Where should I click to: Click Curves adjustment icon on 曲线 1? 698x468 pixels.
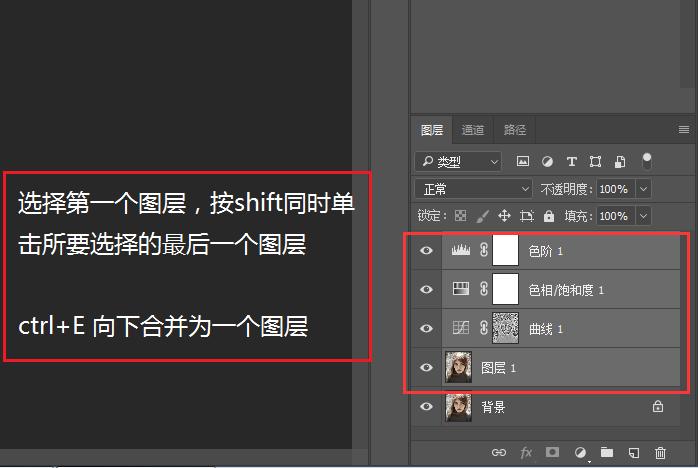(x=461, y=328)
